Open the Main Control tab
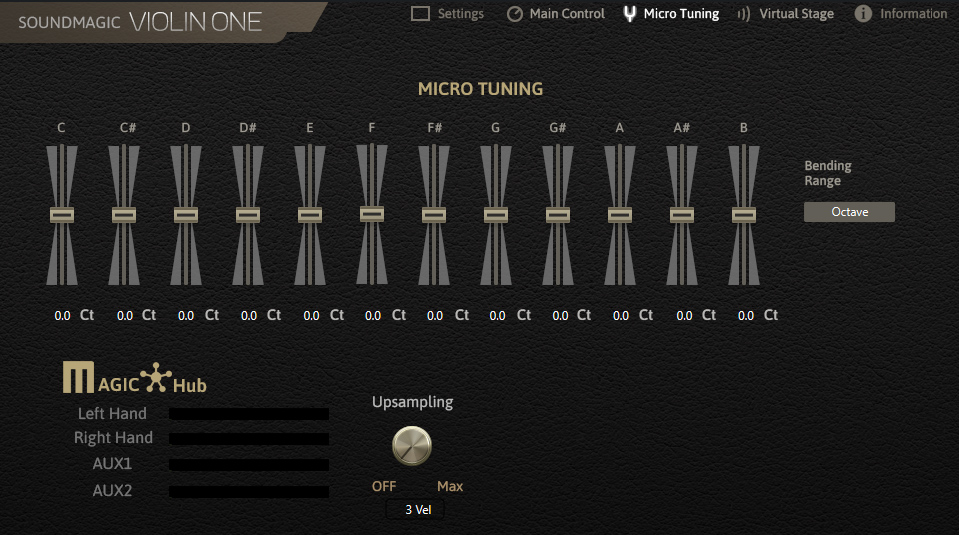This screenshot has height=535, width=959. click(567, 14)
